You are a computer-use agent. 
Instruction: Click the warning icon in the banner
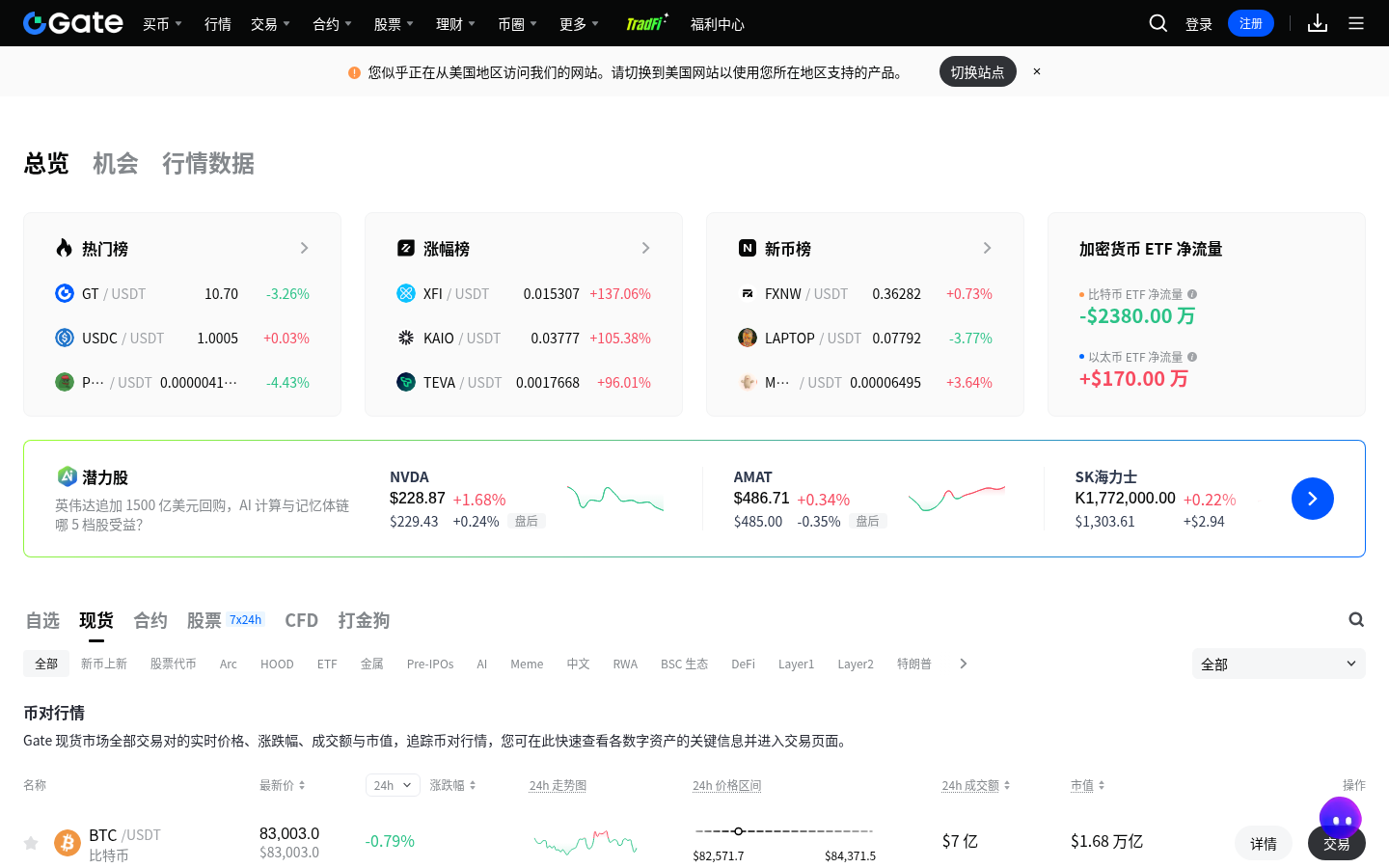click(354, 72)
